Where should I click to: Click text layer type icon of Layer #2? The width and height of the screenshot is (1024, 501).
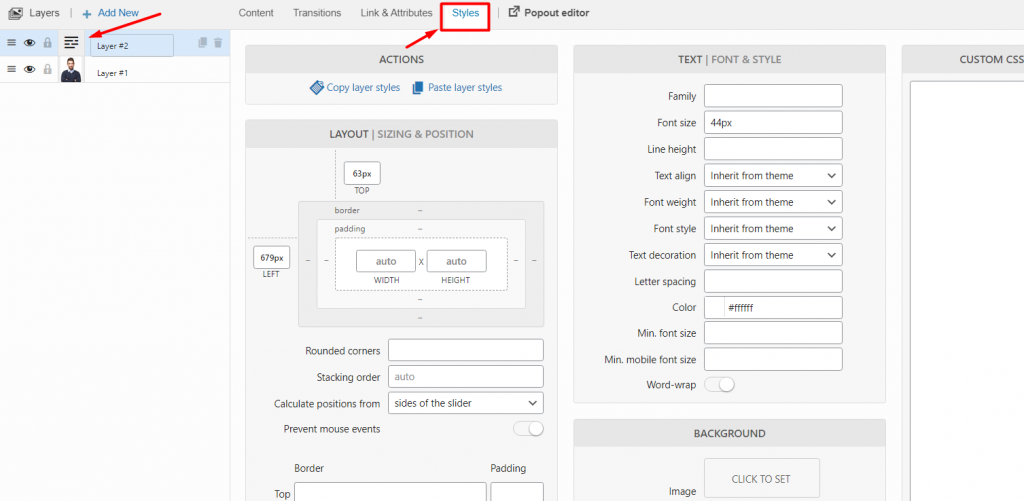click(71, 43)
